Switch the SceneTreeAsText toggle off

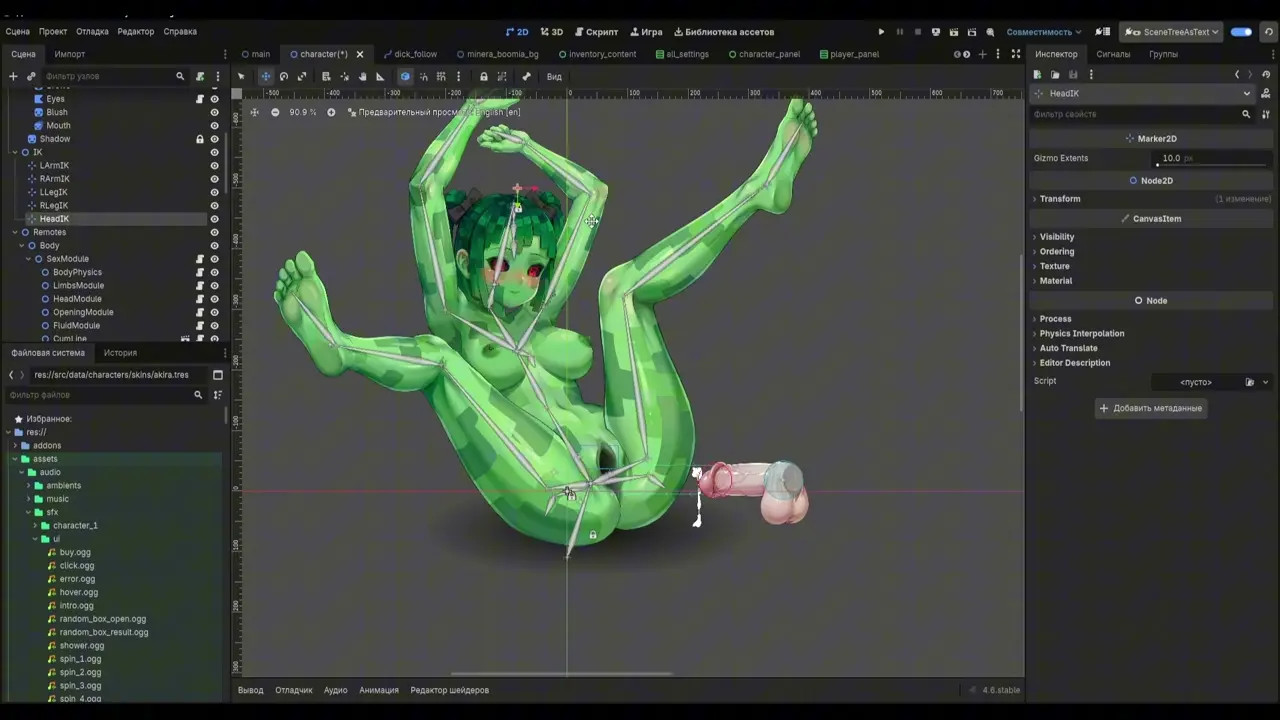1240,31
